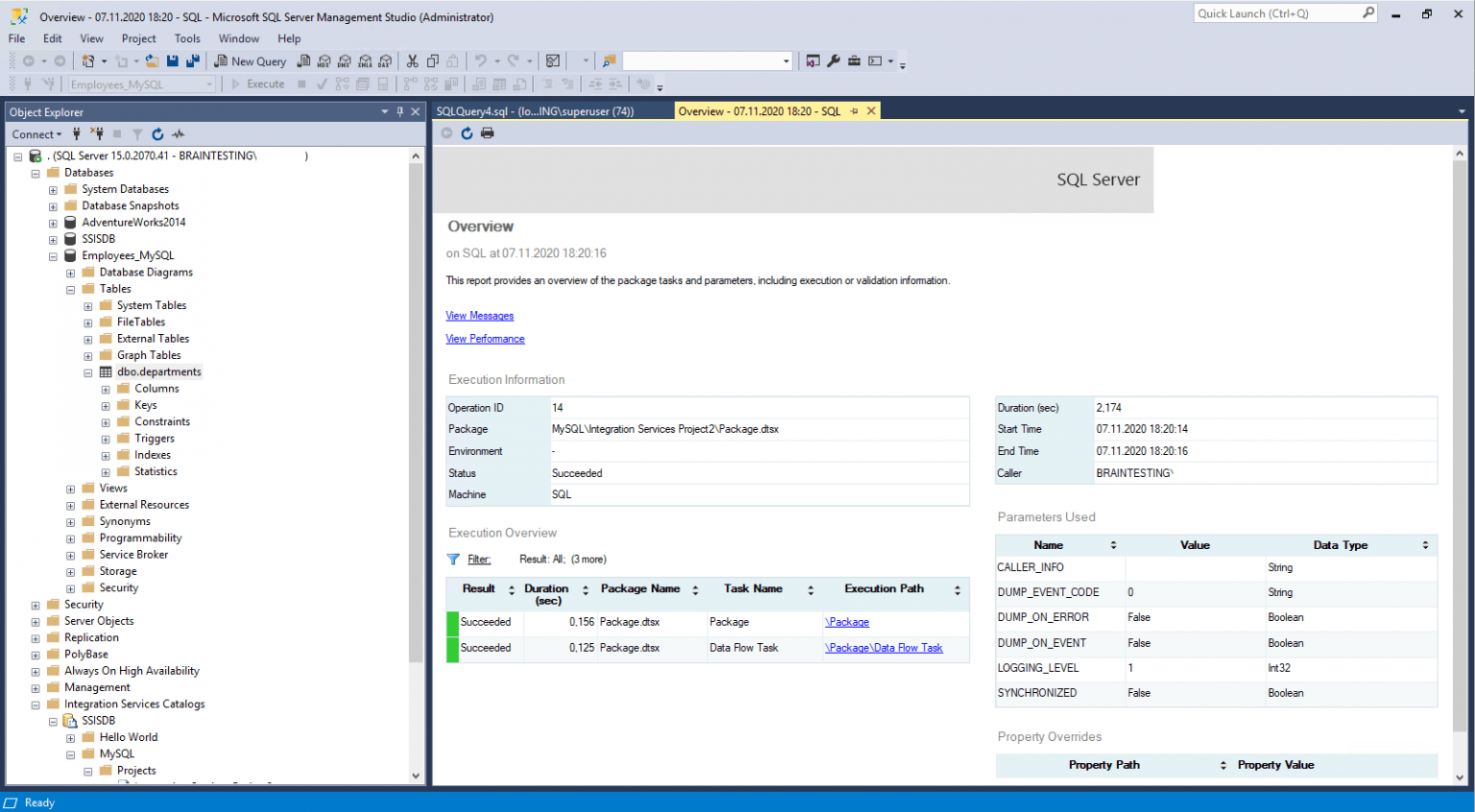This screenshot has height=812, width=1475.
Task: Click the toolbox icon in toolbar
Action: [x=854, y=61]
